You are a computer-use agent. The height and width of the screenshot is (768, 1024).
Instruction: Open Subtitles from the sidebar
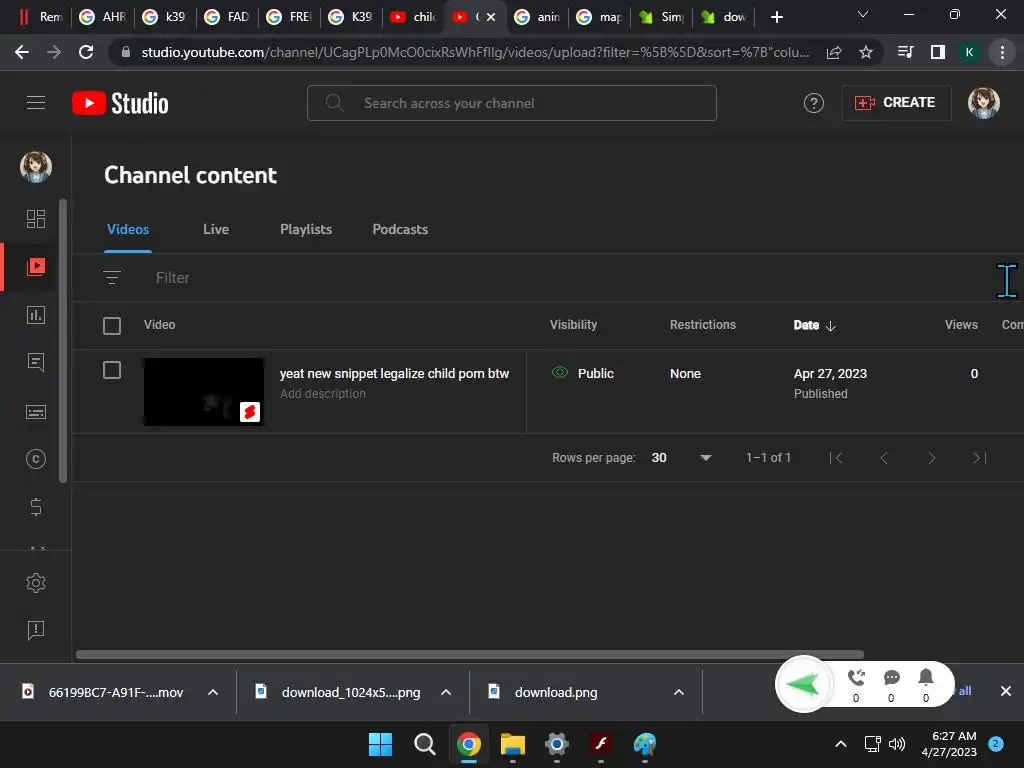click(x=36, y=412)
